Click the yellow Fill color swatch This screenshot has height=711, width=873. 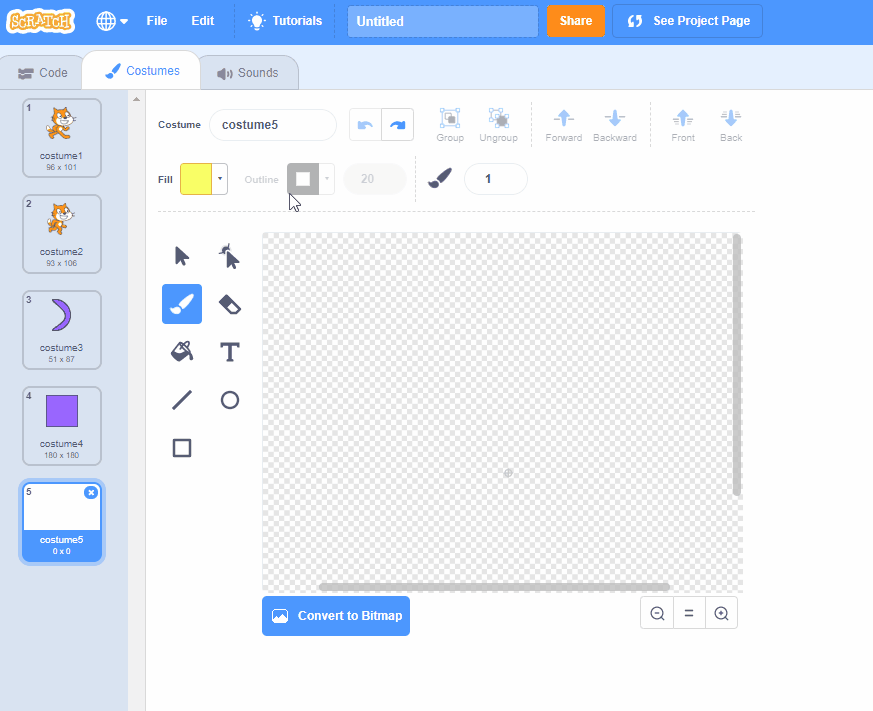(196, 179)
